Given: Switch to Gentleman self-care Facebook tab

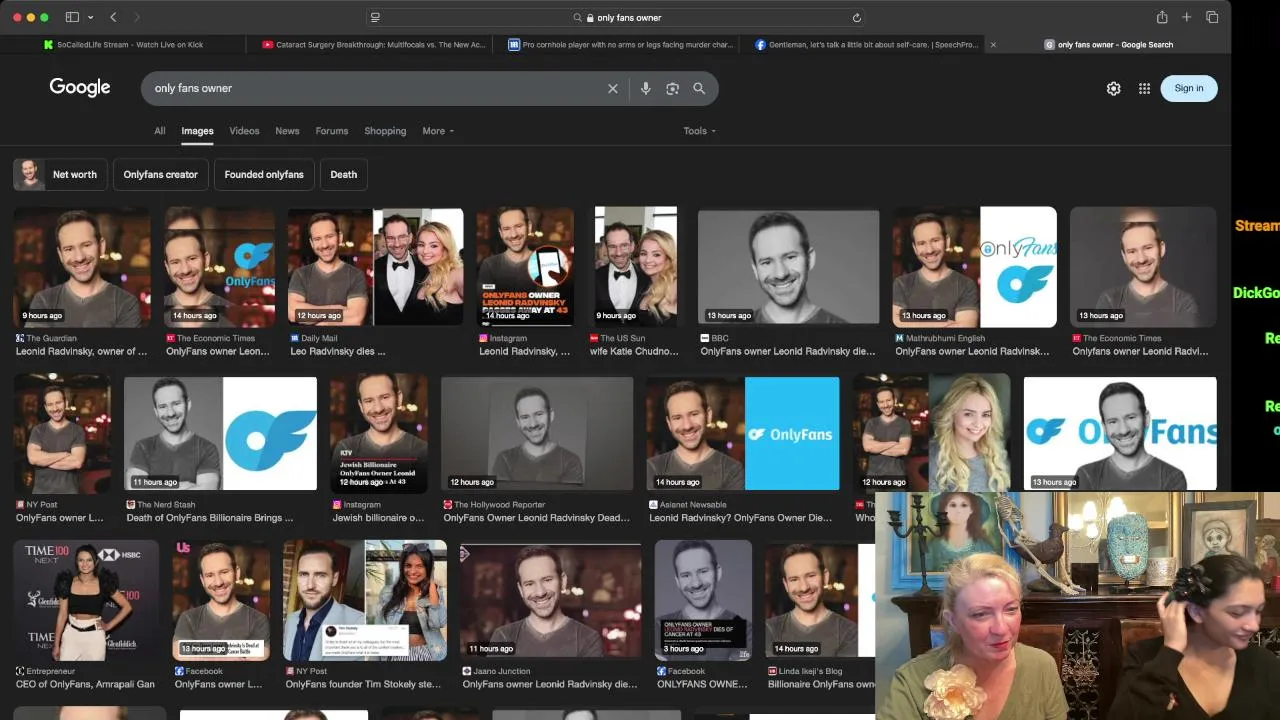Looking at the screenshot, I should pyautogui.click(x=866, y=44).
